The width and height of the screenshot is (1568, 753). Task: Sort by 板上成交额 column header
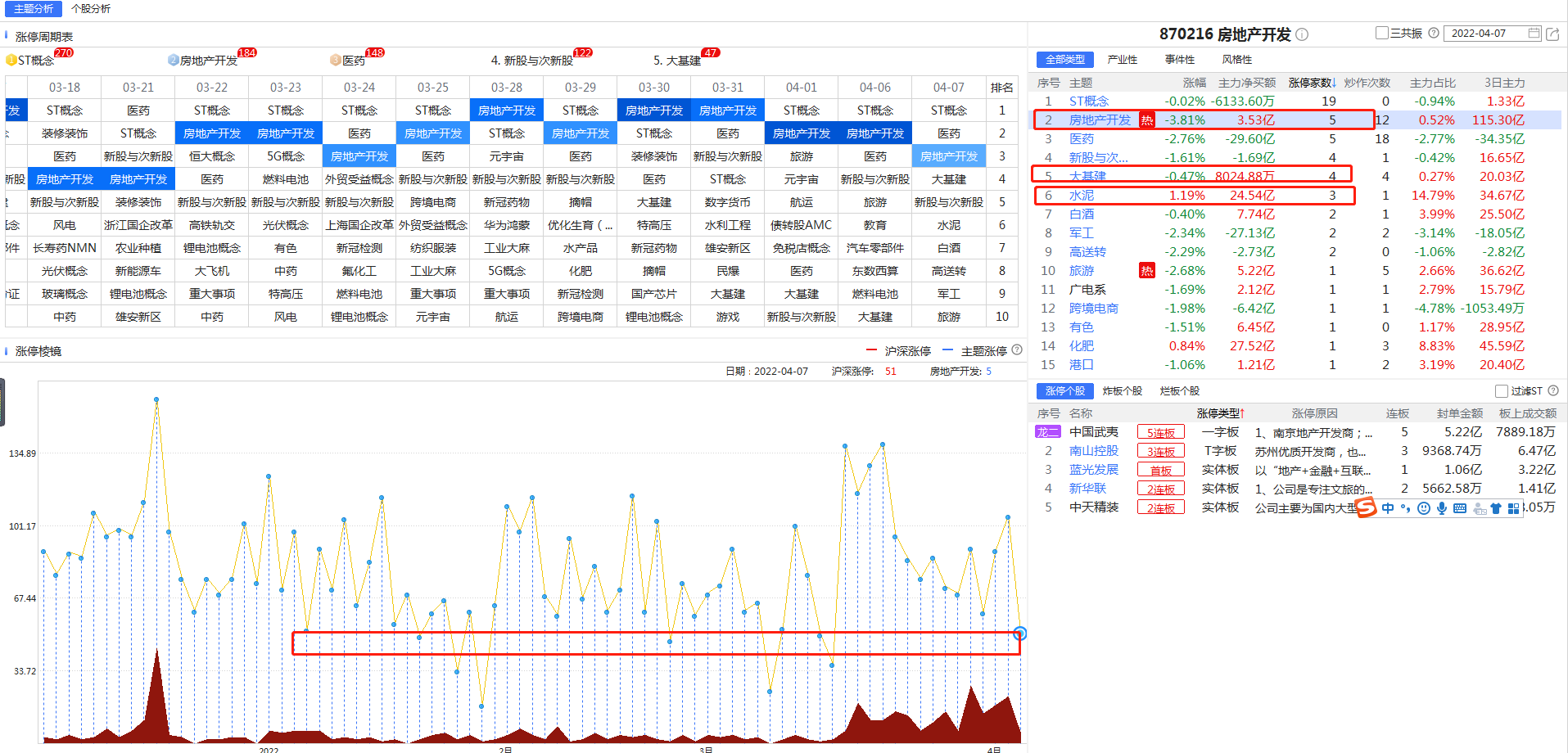pos(1527,413)
